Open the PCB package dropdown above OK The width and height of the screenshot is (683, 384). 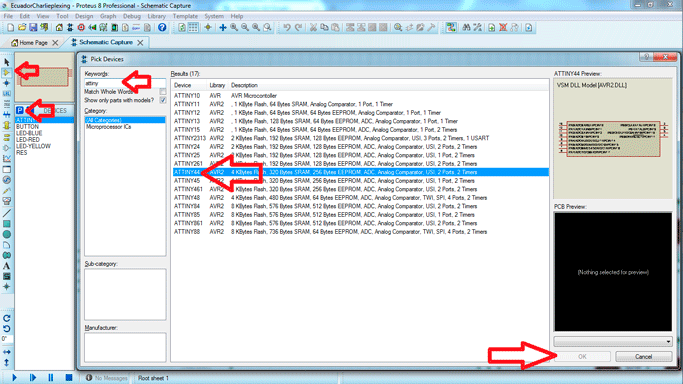click(613, 341)
